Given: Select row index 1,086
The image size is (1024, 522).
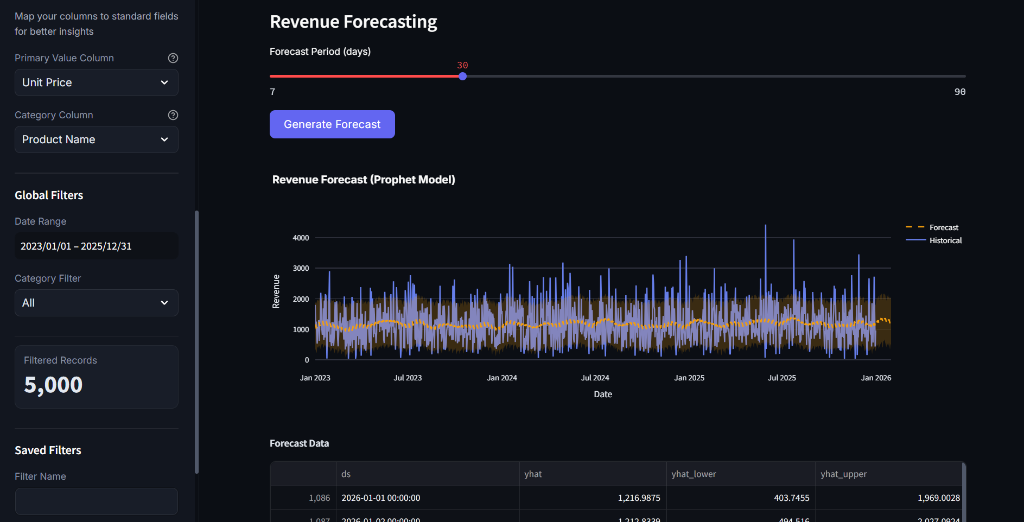Looking at the screenshot, I should point(303,498).
